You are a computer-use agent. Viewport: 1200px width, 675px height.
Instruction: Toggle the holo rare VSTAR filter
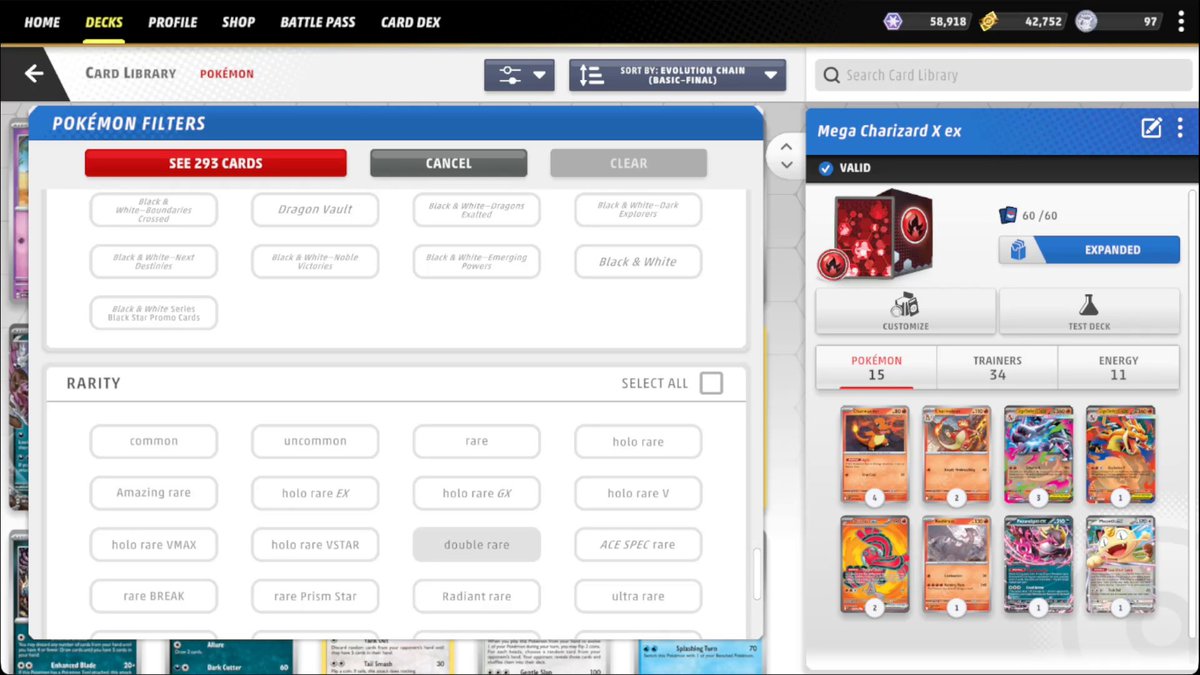coord(315,545)
